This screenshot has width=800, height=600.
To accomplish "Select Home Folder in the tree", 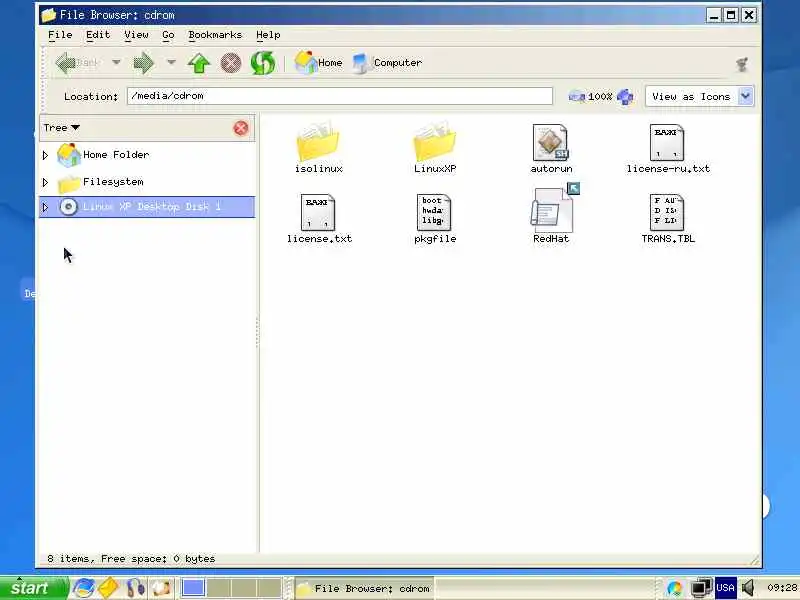I will tap(104, 155).
